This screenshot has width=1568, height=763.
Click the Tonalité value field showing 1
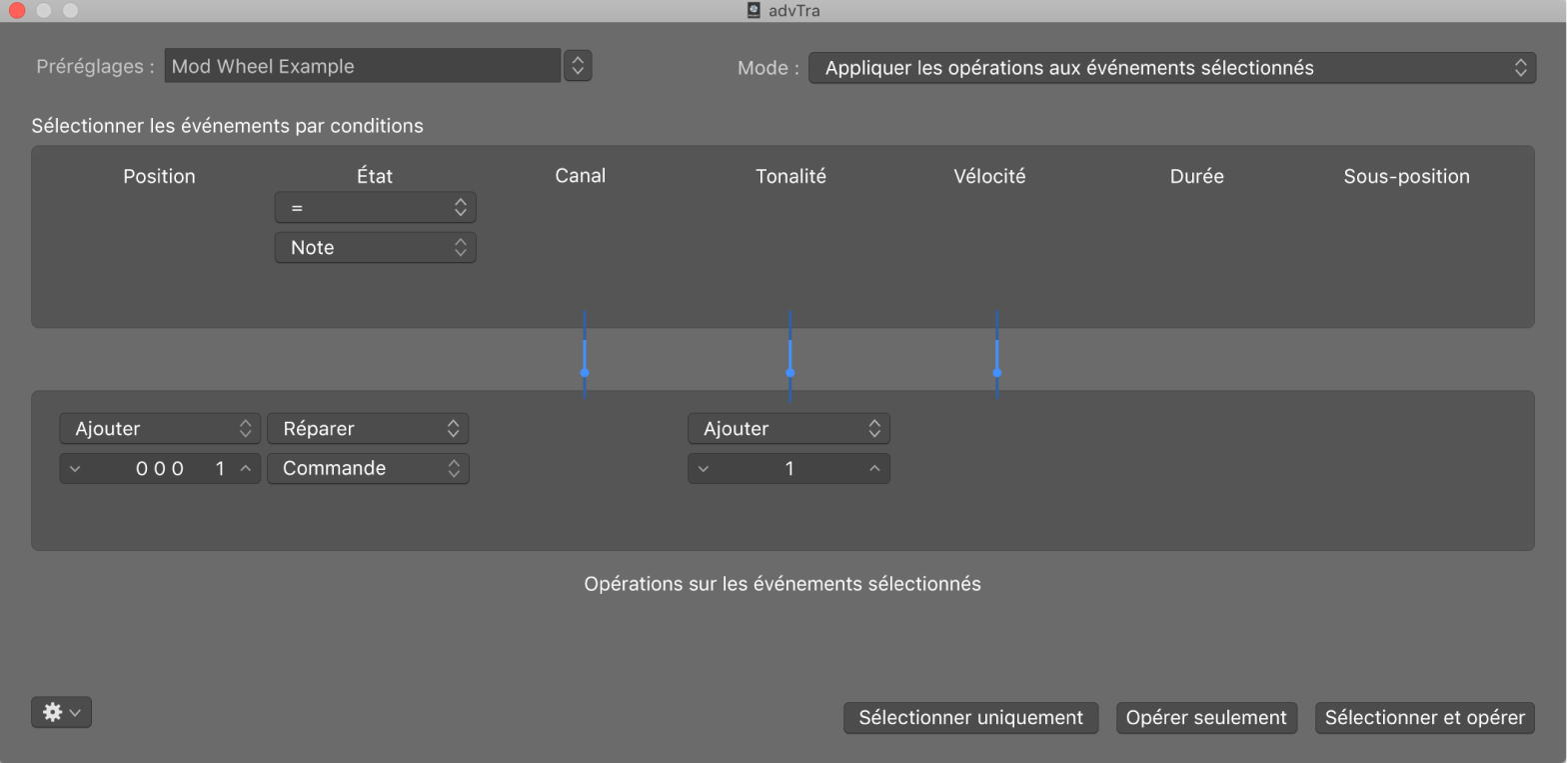pyautogui.click(x=788, y=469)
